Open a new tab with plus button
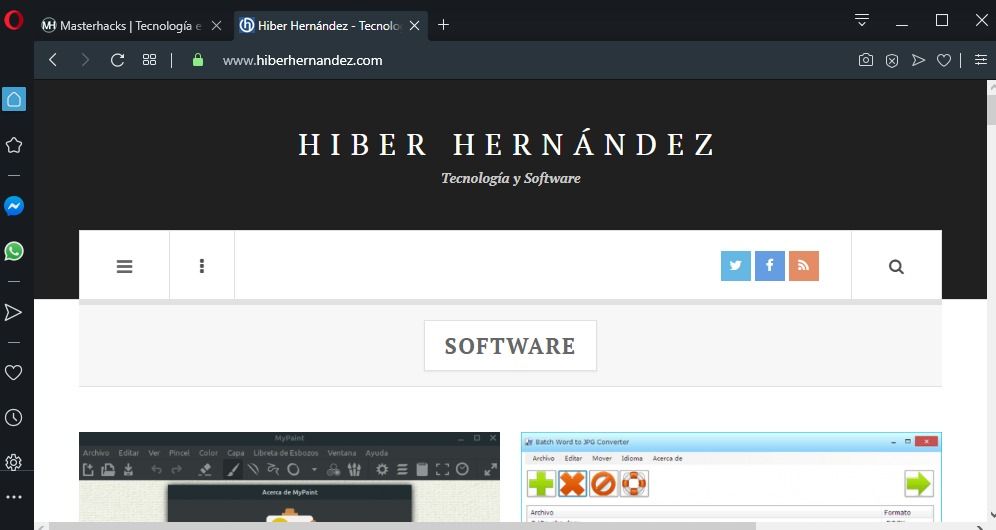The image size is (996, 530). point(443,25)
